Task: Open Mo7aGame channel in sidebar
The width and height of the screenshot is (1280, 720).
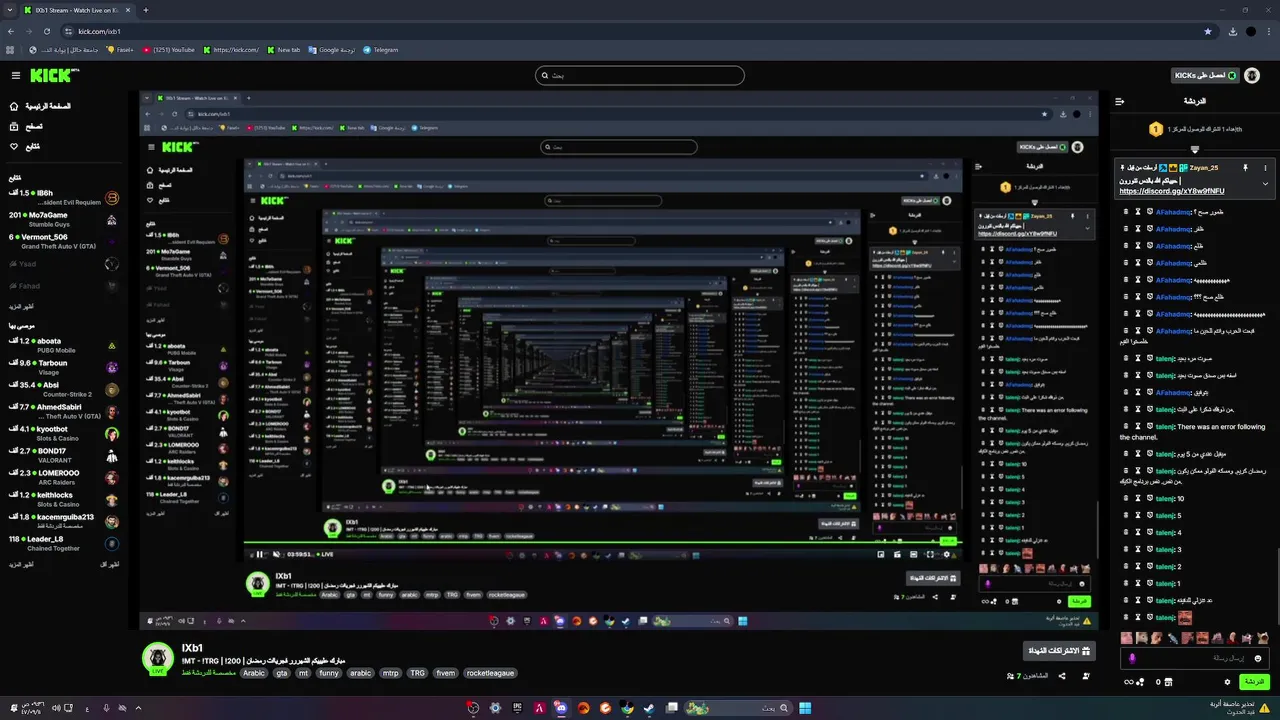Action: point(64,219)
